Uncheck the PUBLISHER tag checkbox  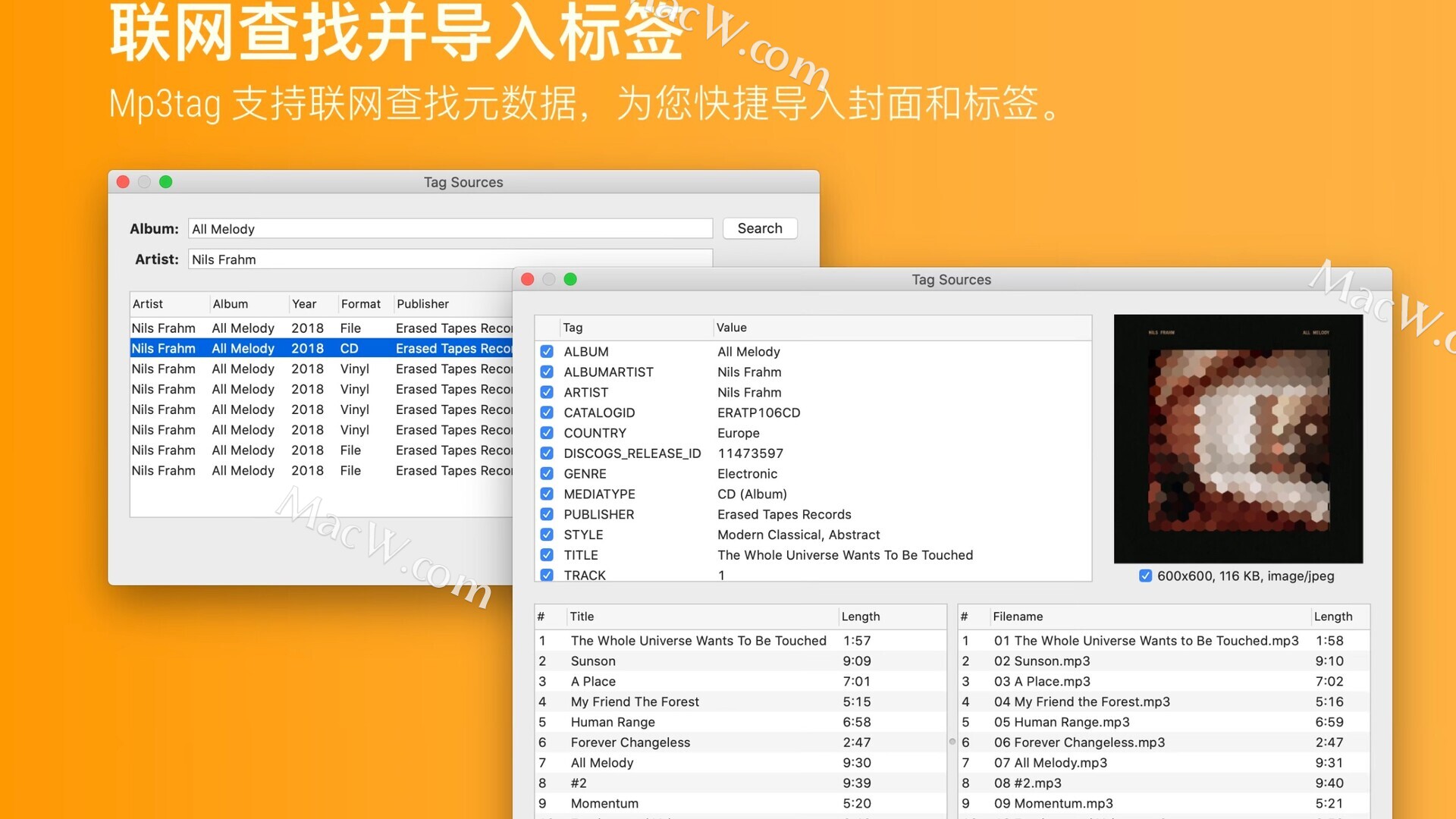[x=547, y=514]
